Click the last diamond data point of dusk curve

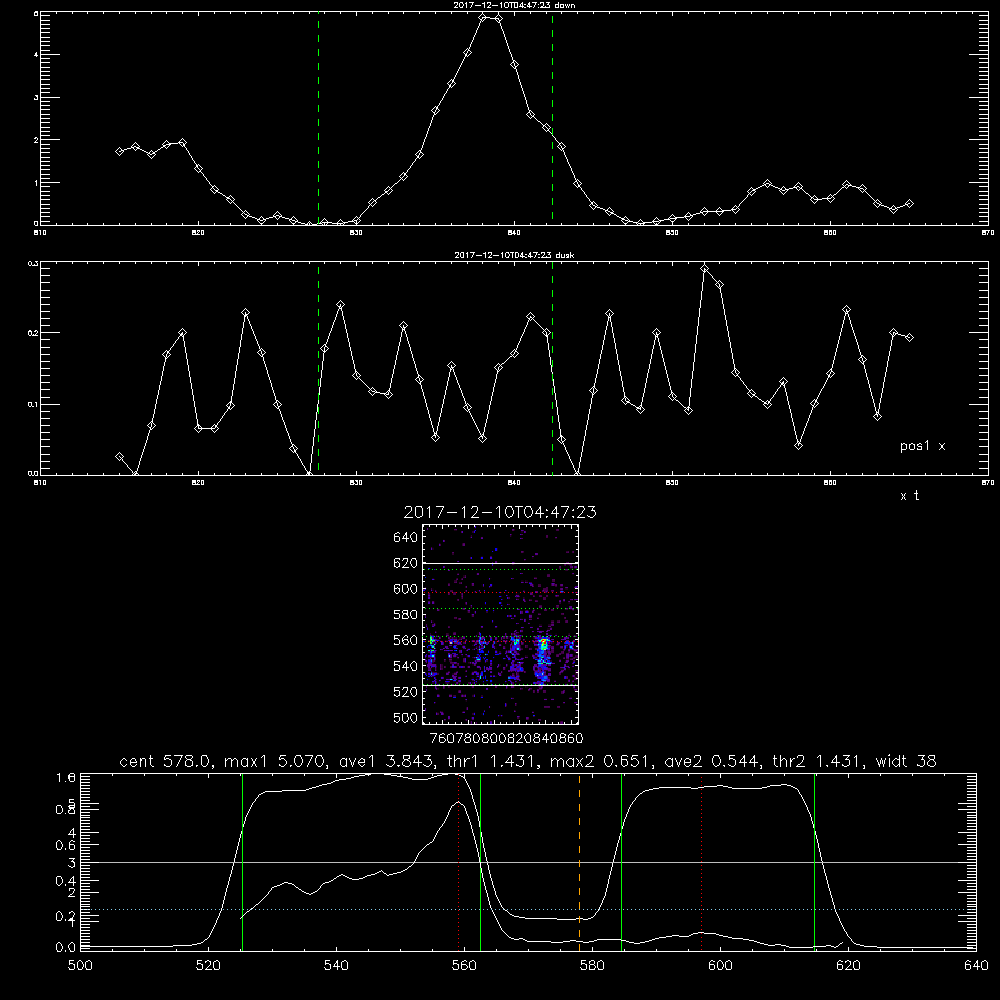909,337
